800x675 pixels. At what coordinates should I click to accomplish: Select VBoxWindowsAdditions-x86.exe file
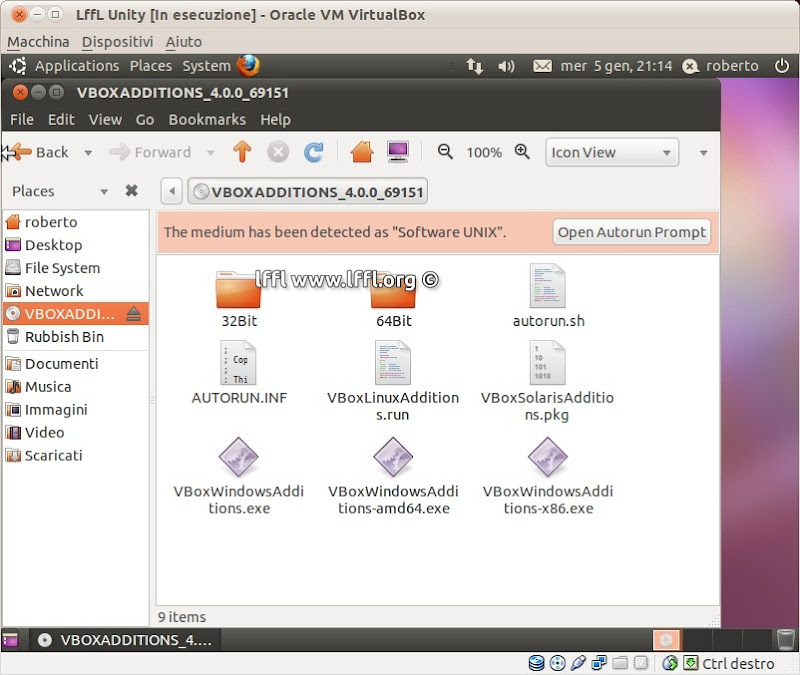click(x=548, y=476)
